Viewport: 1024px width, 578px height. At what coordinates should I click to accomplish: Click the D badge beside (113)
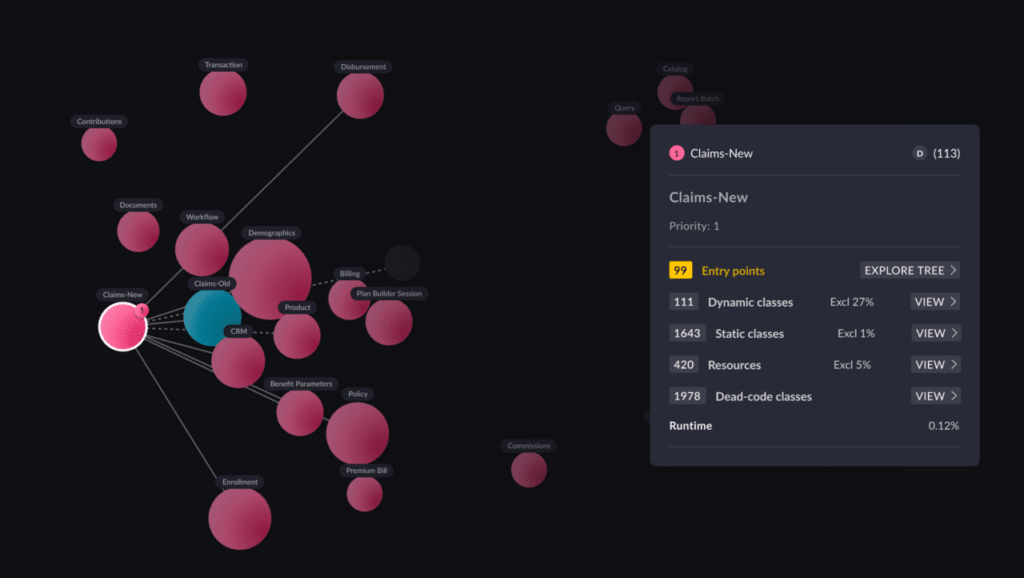tap(920, 153)
